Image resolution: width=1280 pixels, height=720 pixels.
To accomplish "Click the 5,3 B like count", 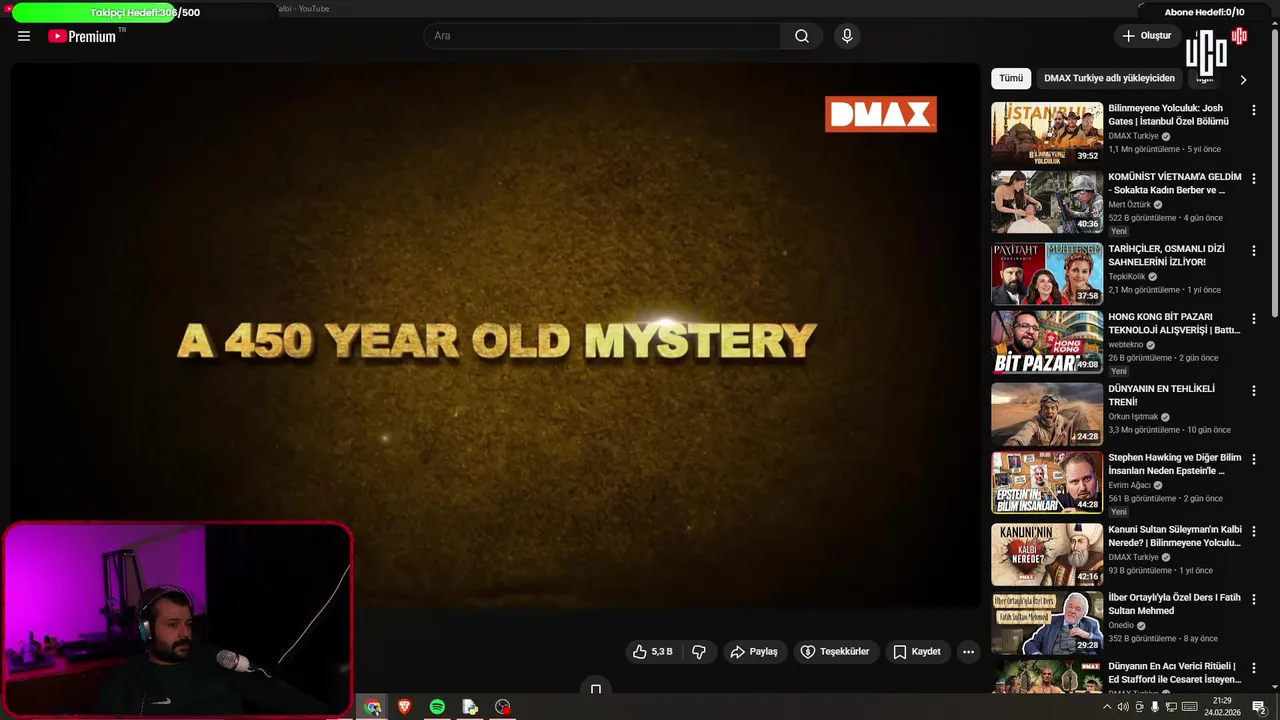I will coord(662,652).
